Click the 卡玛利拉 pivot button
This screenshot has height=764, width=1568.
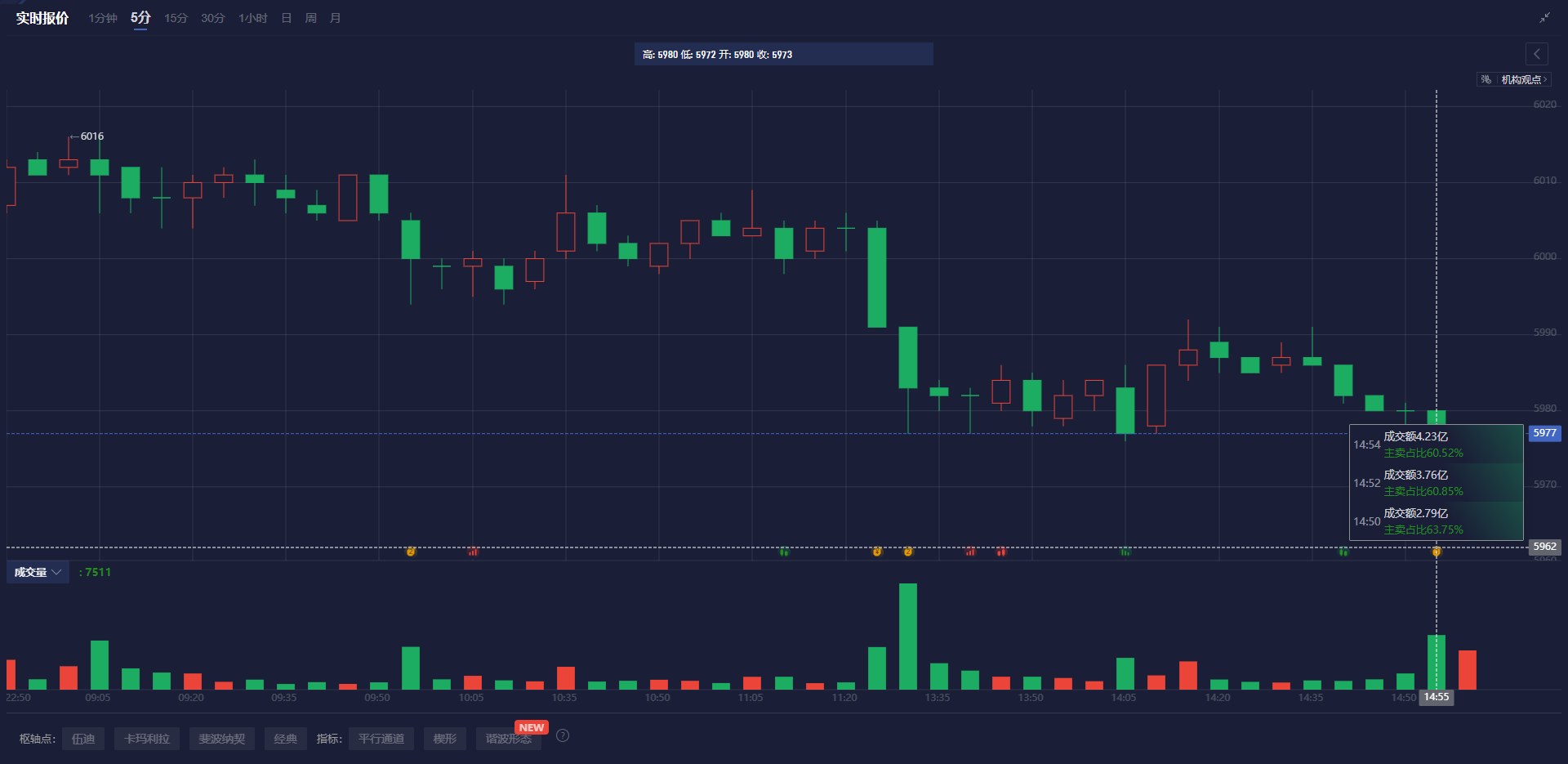click(147, 739)
